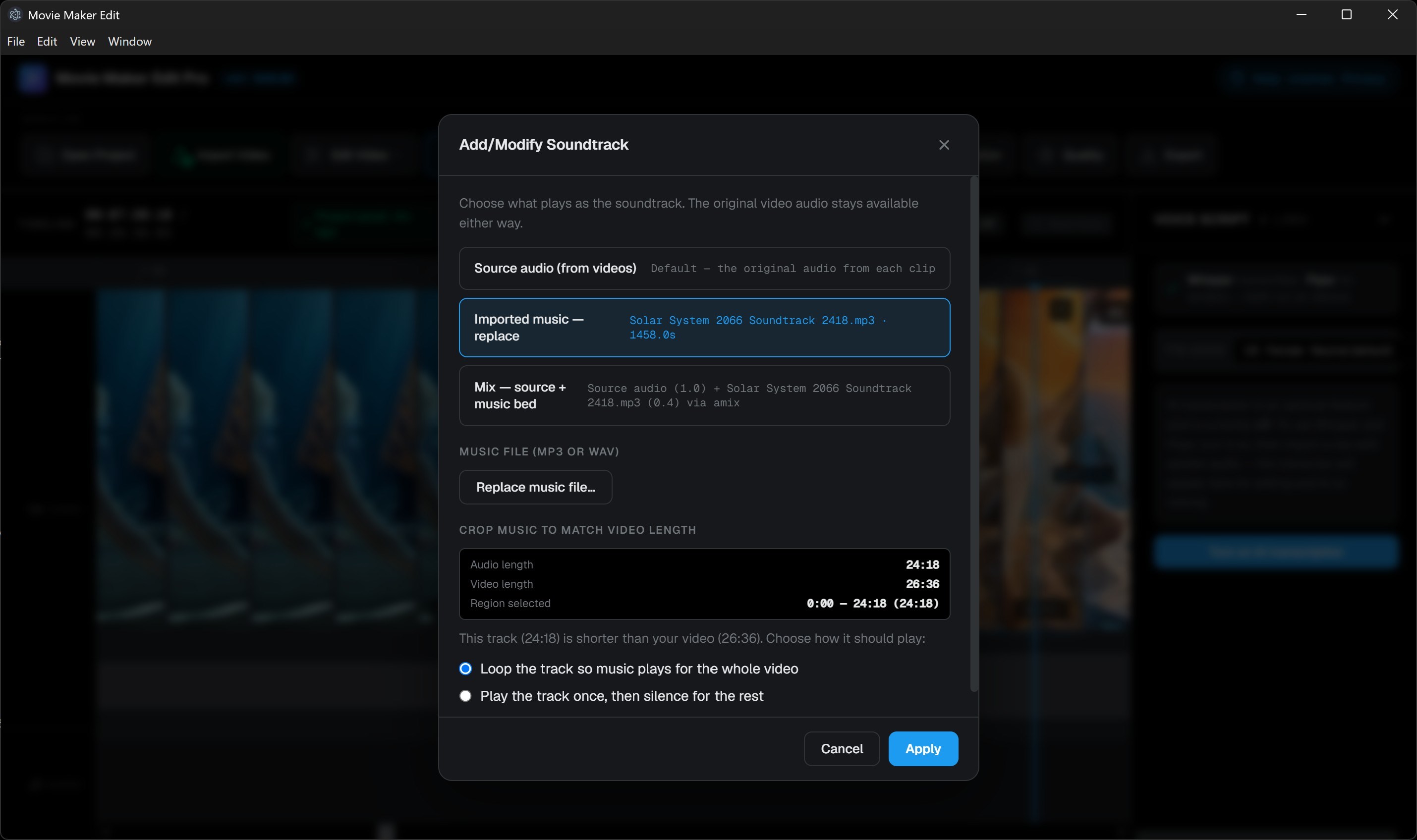This screenshot has width=1417, height=840.
Task: Open the View menu
Action: coord(82,41)
